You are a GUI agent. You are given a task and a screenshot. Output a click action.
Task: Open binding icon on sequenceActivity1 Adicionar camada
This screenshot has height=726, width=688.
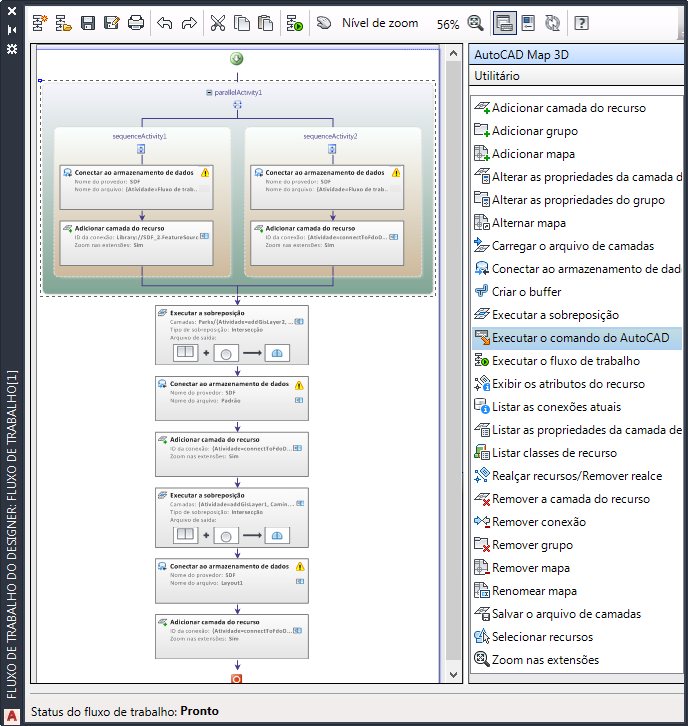(x=204, y=236)
